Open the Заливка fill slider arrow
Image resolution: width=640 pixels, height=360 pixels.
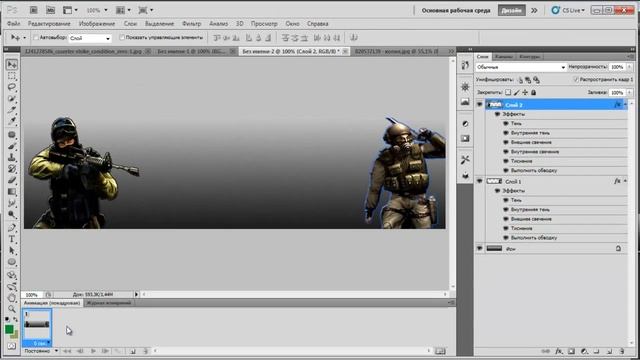629,93
